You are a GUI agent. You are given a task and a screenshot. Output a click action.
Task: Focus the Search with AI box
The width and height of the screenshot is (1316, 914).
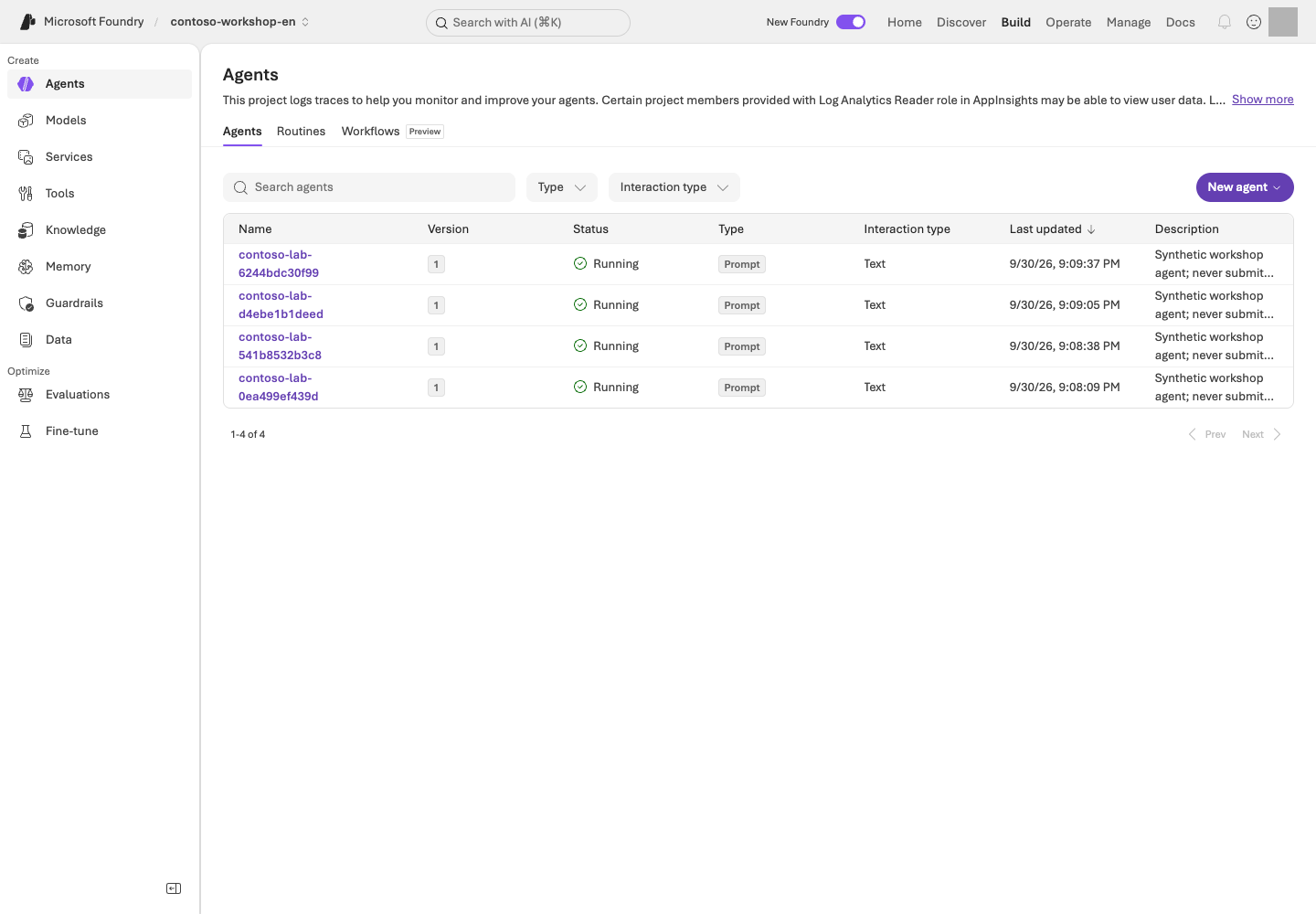[528, 23]
